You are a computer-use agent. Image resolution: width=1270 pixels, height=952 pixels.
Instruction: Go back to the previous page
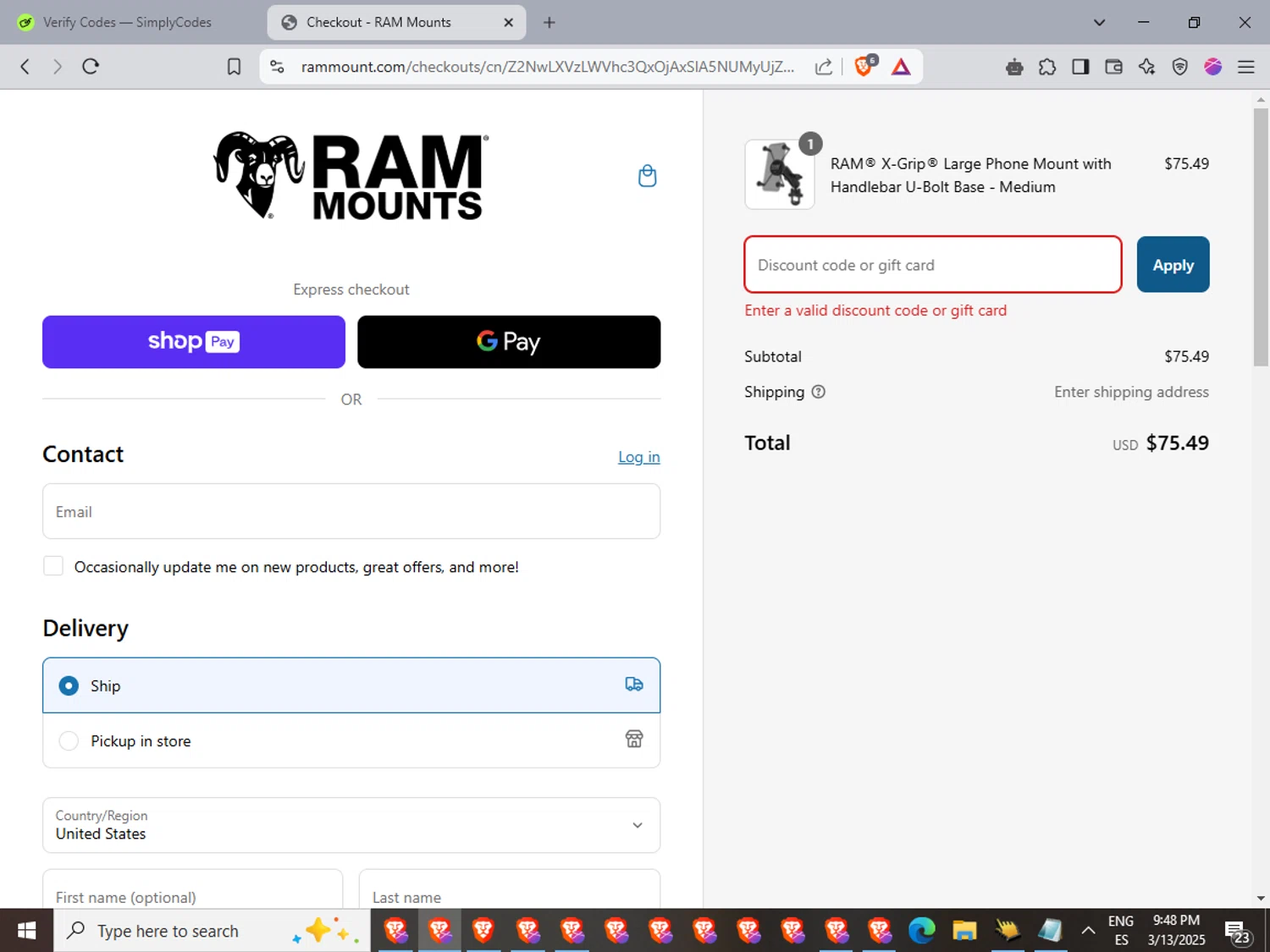[x=25, y=67]
